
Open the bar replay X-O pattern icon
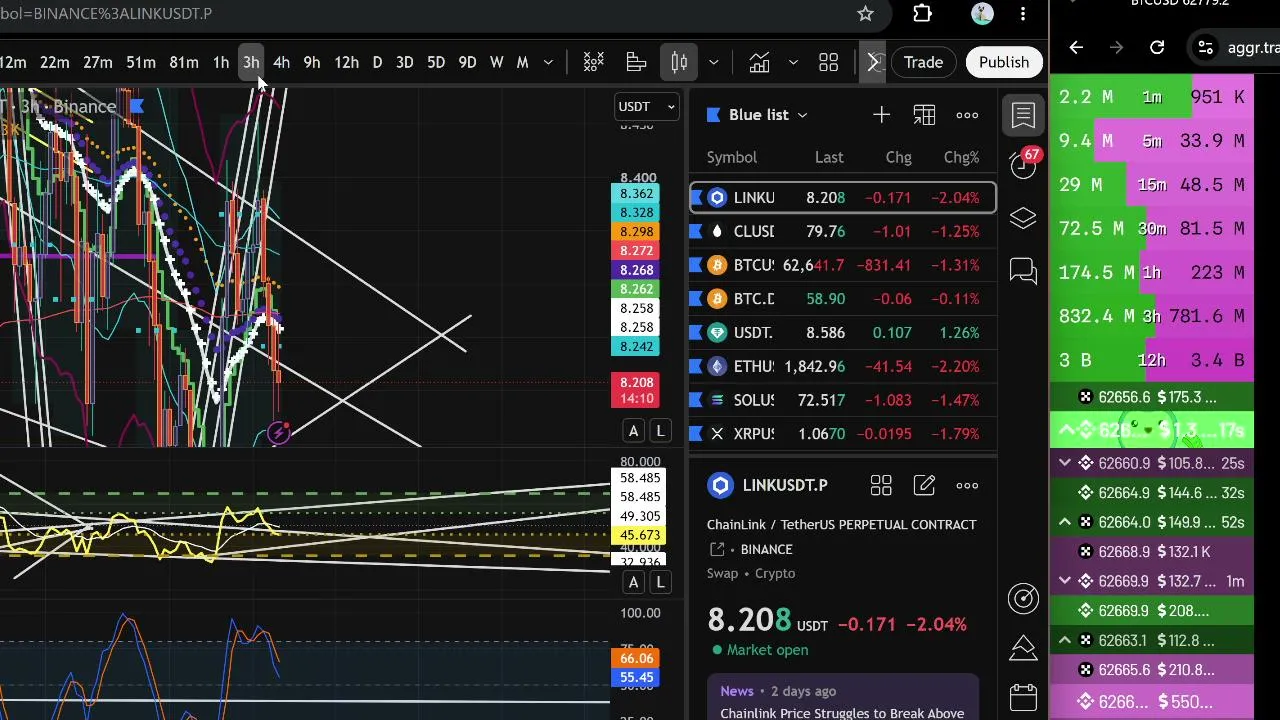(594, 63)
